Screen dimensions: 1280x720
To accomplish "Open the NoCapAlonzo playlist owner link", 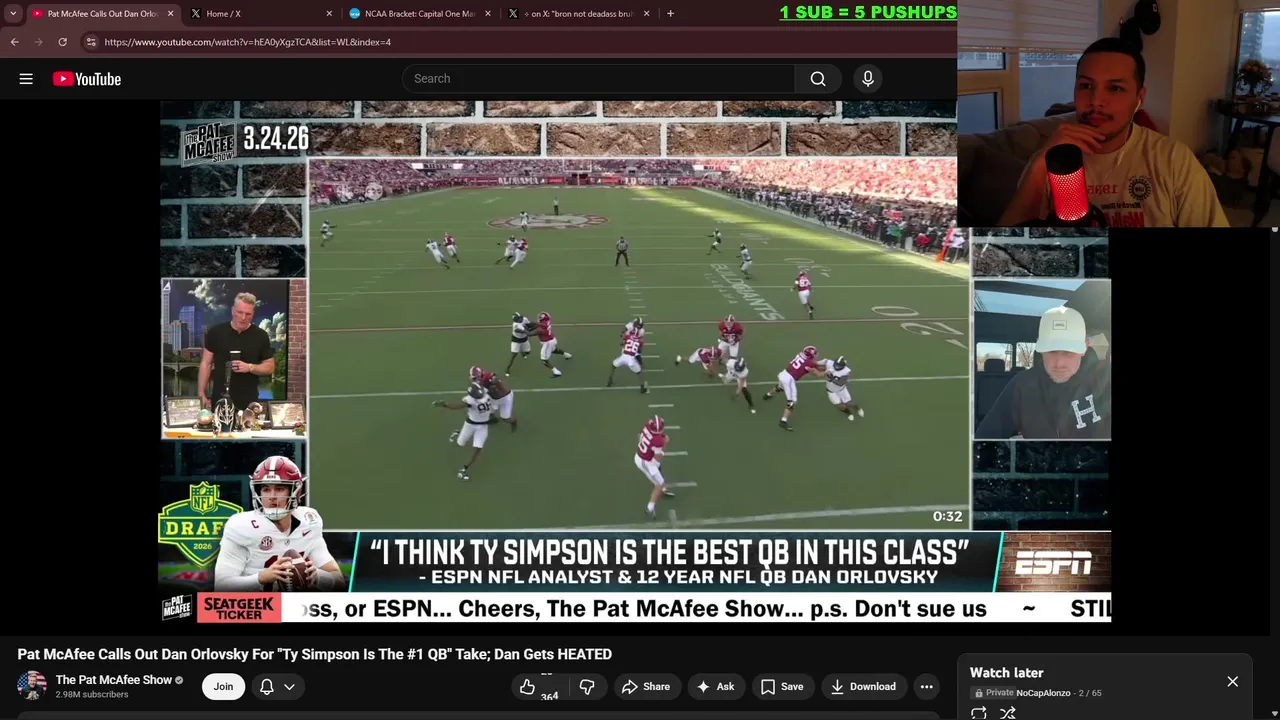I will 1043,693.
